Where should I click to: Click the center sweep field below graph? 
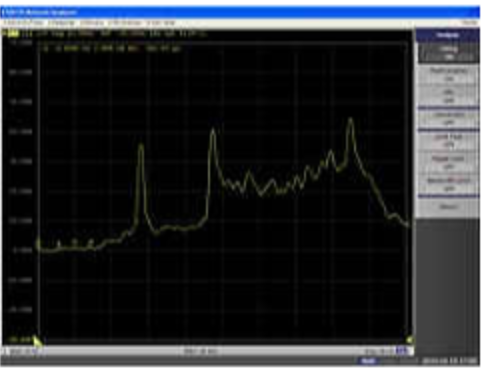201,351
